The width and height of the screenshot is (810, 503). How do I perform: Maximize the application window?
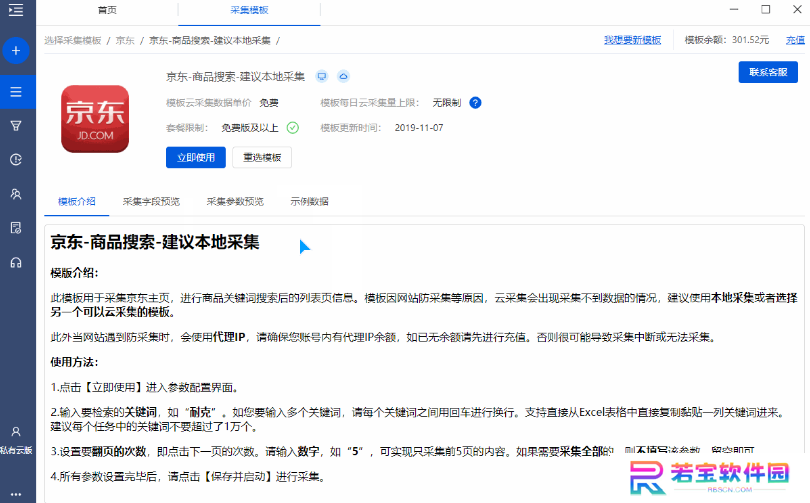tap(766, 9)
